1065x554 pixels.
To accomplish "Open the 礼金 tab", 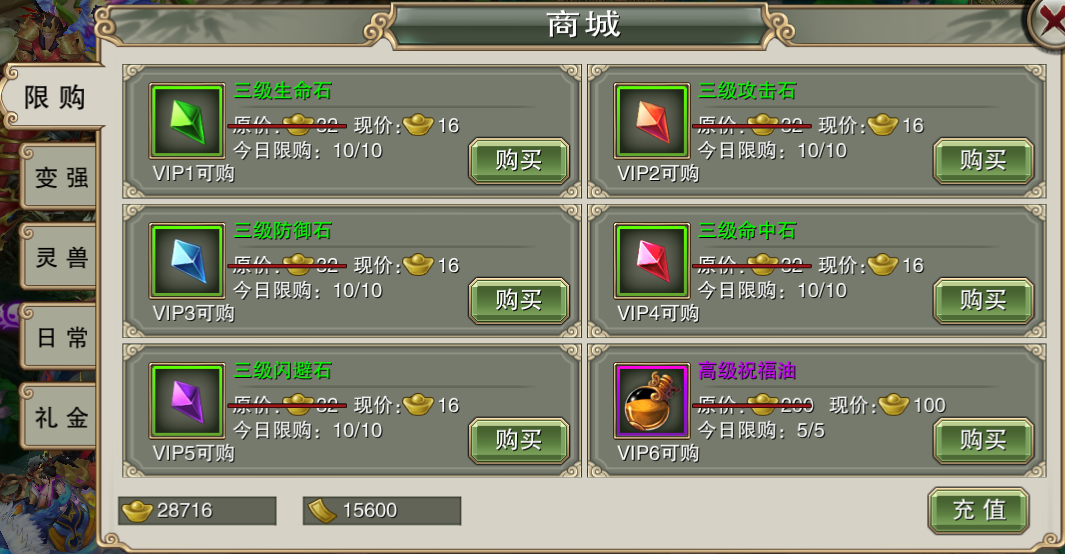I will [60, 417].
